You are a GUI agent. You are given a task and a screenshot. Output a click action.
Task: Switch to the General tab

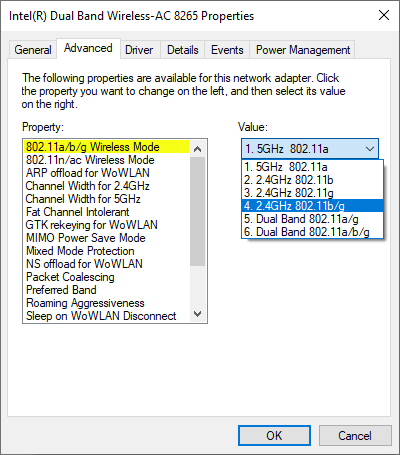[x=33, y=50]
